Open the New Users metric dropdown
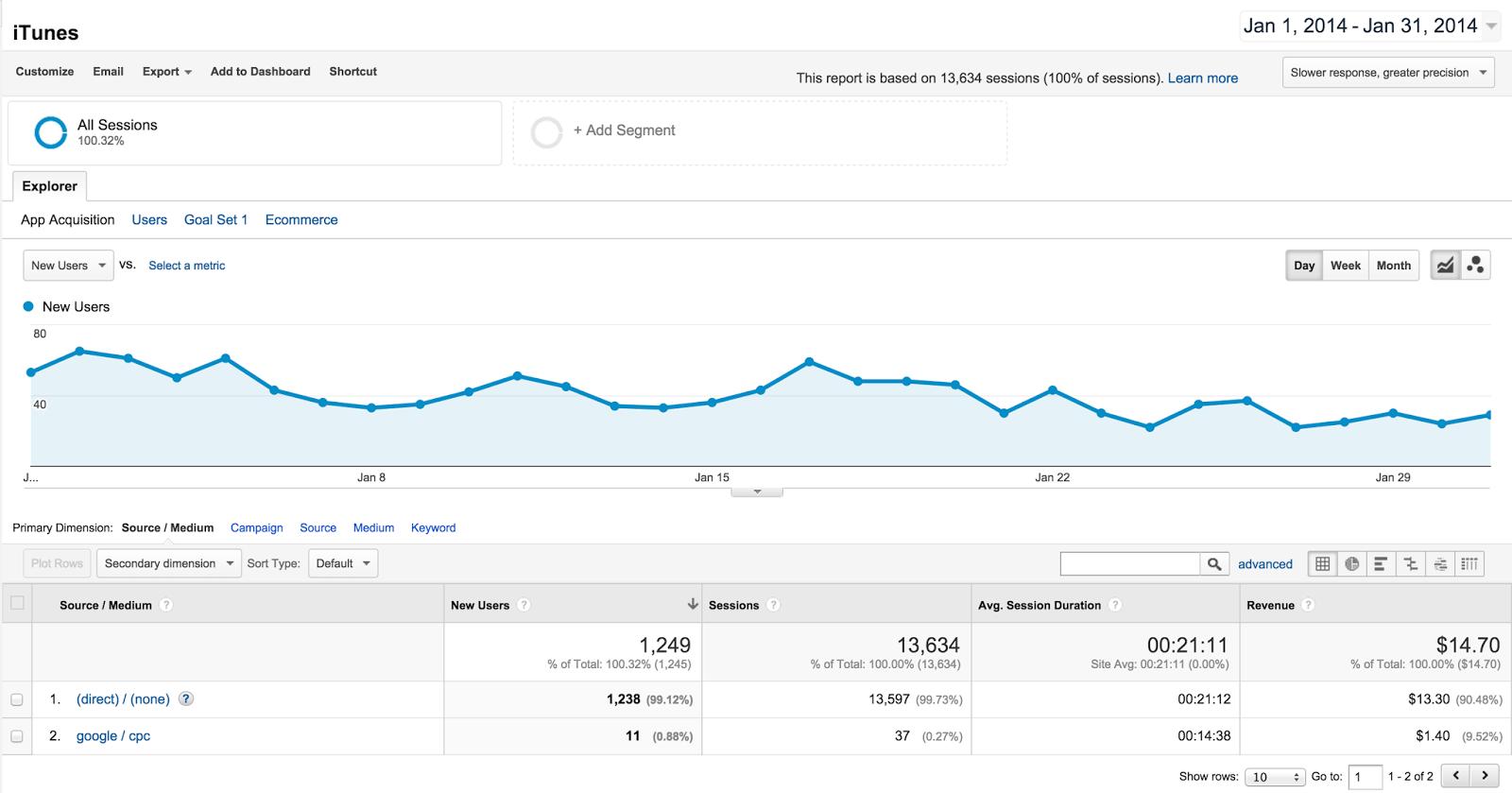1512x793 pixels. pyautogui.click(x=68, y=266)
